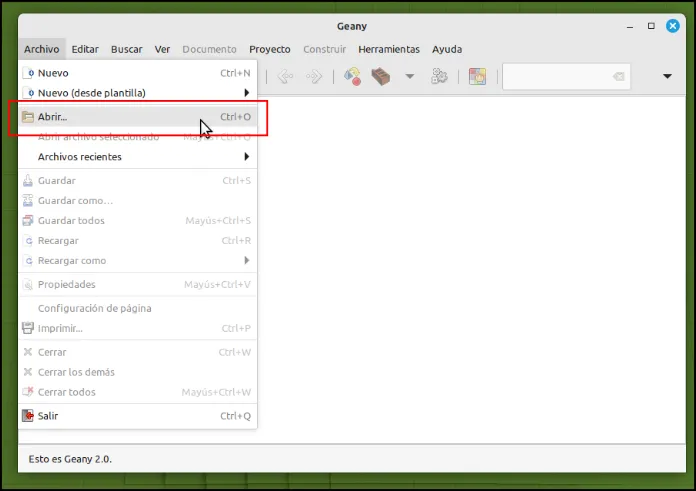Open the toolbar overflow dropdown arrow
This screenshot has width=696, height=491.
pos(667,76)
